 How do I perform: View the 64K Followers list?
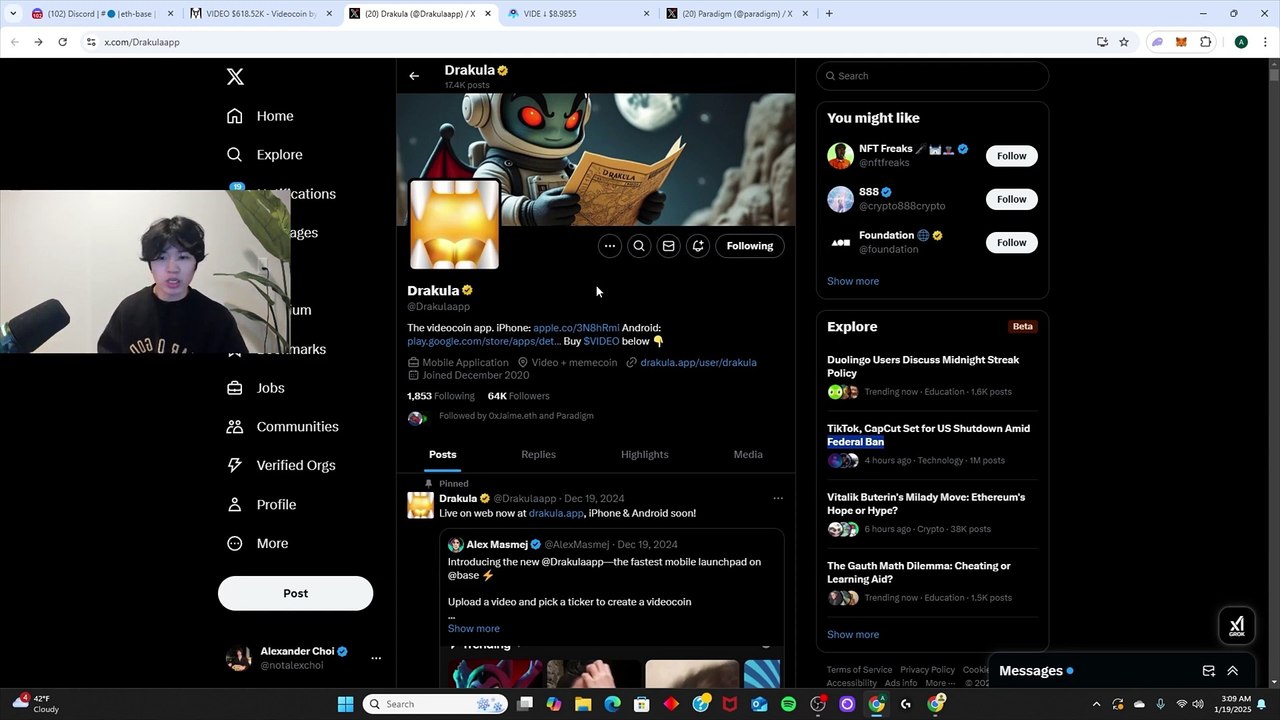pyautogui.click(x=518, y=396)
